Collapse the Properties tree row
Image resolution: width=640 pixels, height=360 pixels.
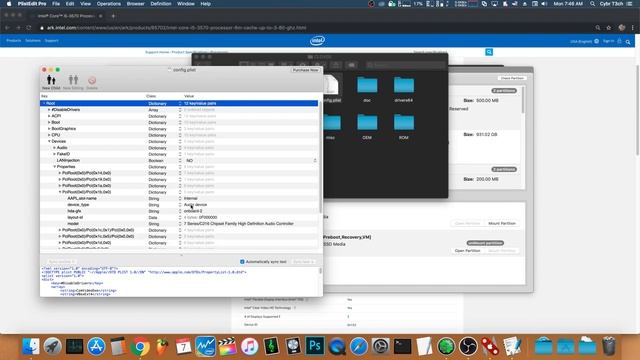[x=54, y=167]
